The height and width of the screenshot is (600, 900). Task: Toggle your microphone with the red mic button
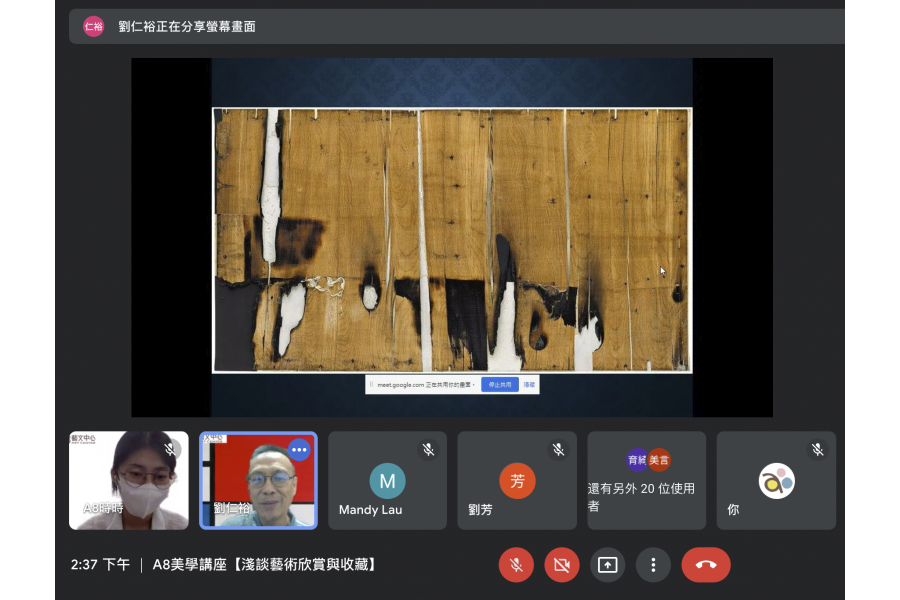pos(516,565)
